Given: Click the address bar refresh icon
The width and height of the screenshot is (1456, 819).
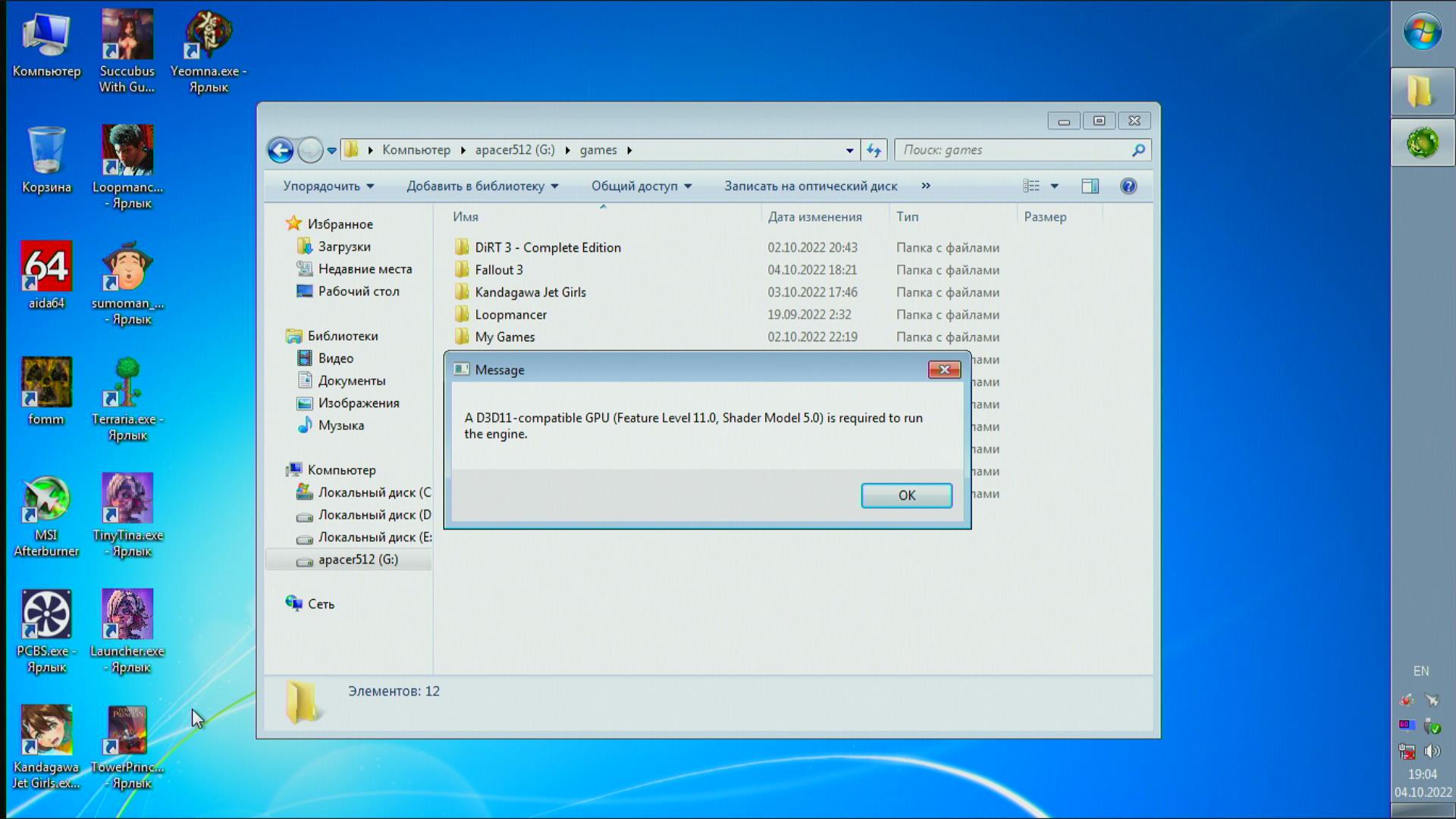Looking at the screenshot, I should pos(874,150).
